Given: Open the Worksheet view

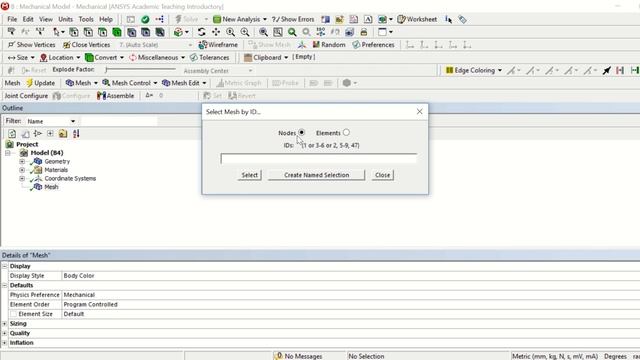Looking at the screenshot, I should coord(417,19).
